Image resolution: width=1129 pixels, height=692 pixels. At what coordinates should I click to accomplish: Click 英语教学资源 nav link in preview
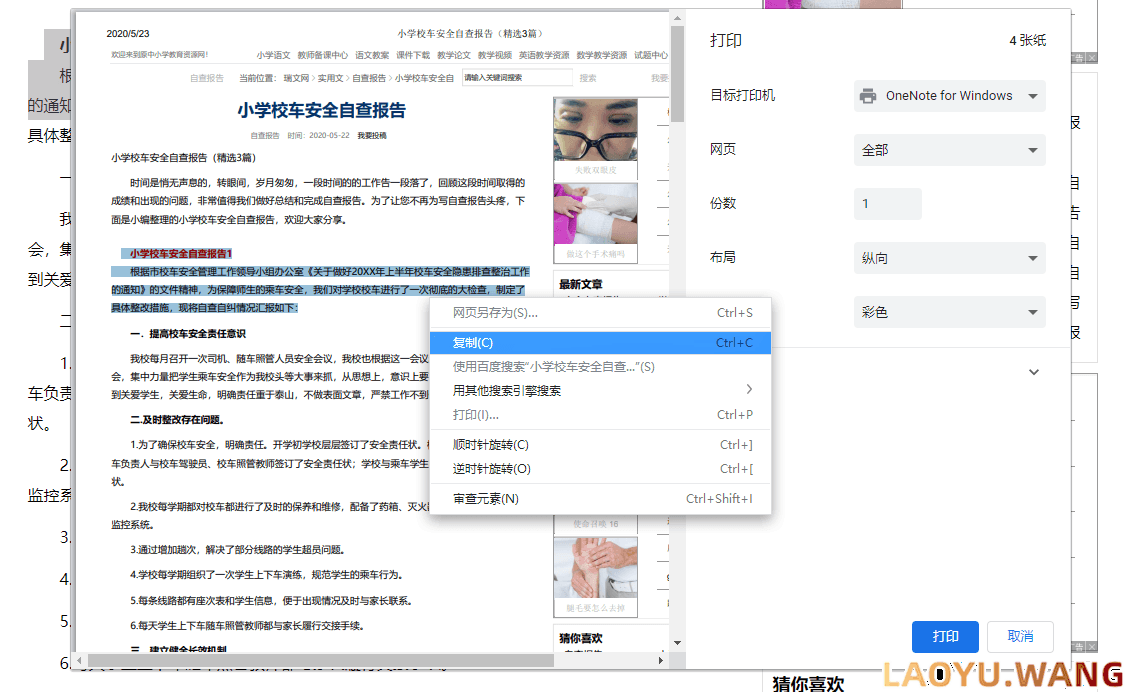point(544,55)
